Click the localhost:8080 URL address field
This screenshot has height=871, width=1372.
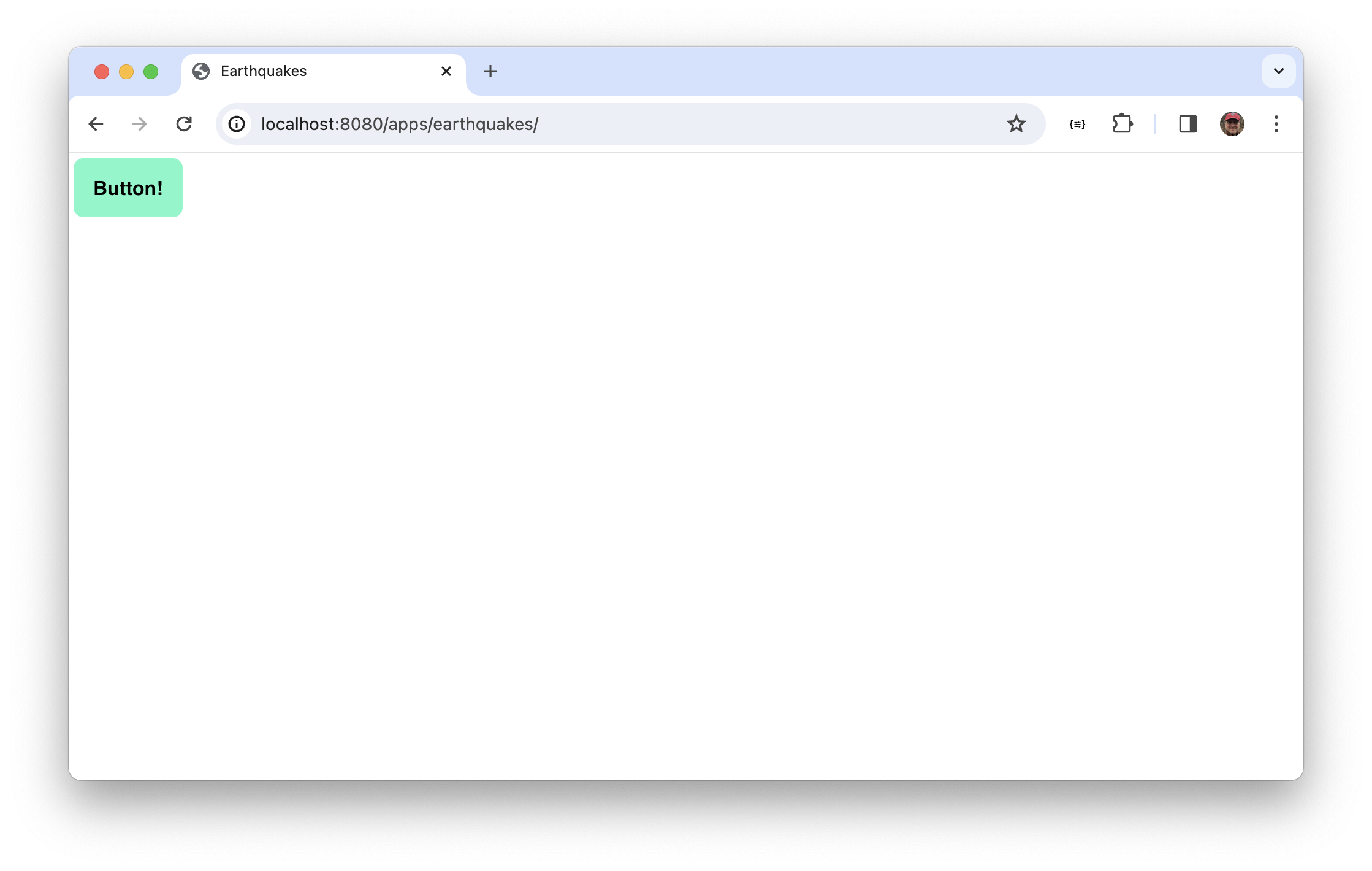(613, 124)
